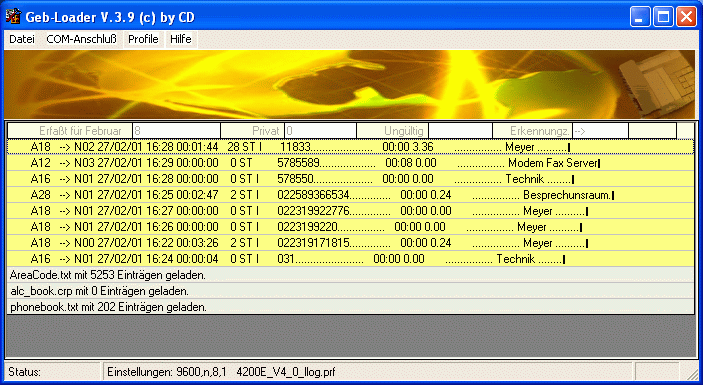Click the Erfaßt für Februar count field

pyautogui.click(x=177, y=131)
